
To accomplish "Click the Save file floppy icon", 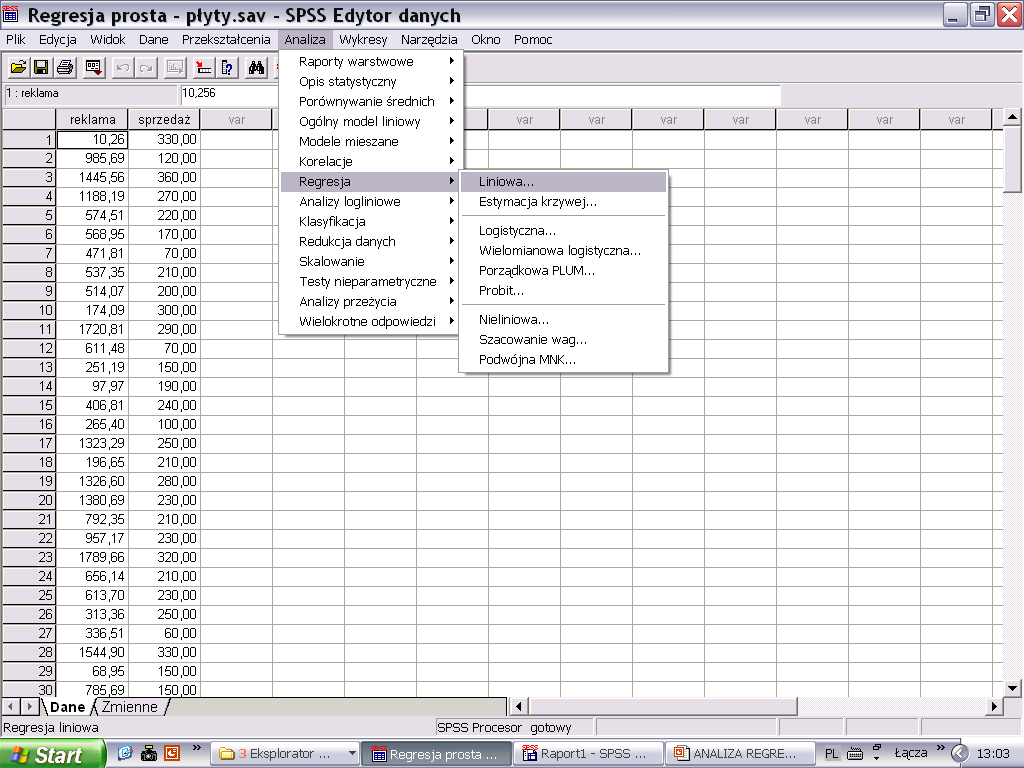I will [x=41, y=68].
